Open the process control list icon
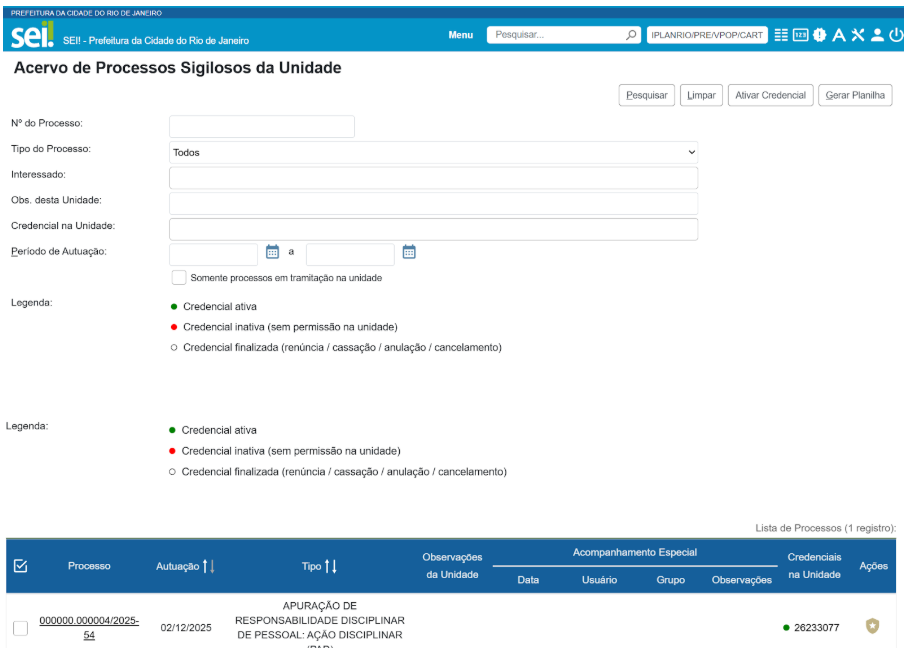Image resolution: width=904 pixels, height=648 pixels. [781, 35]
